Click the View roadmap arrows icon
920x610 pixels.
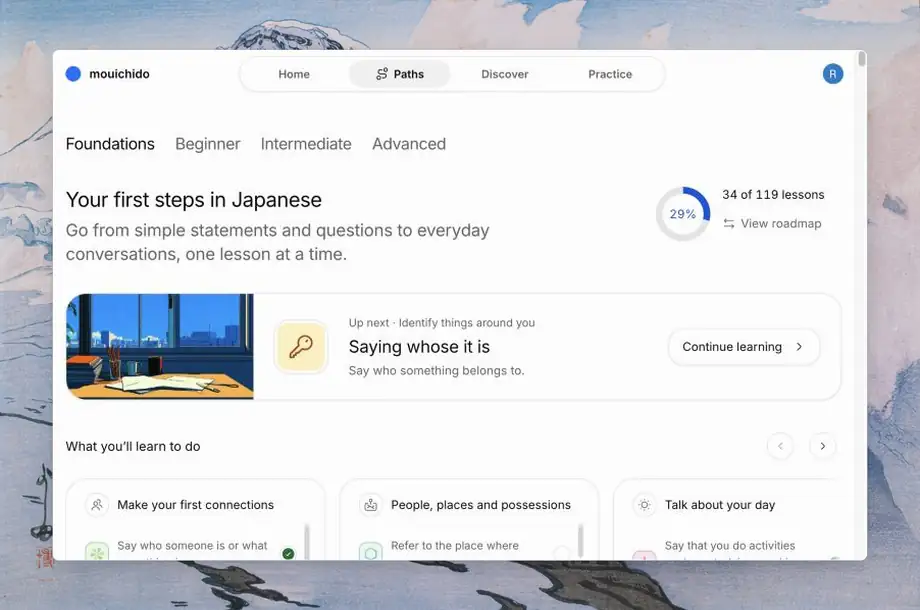coord(729,223)
